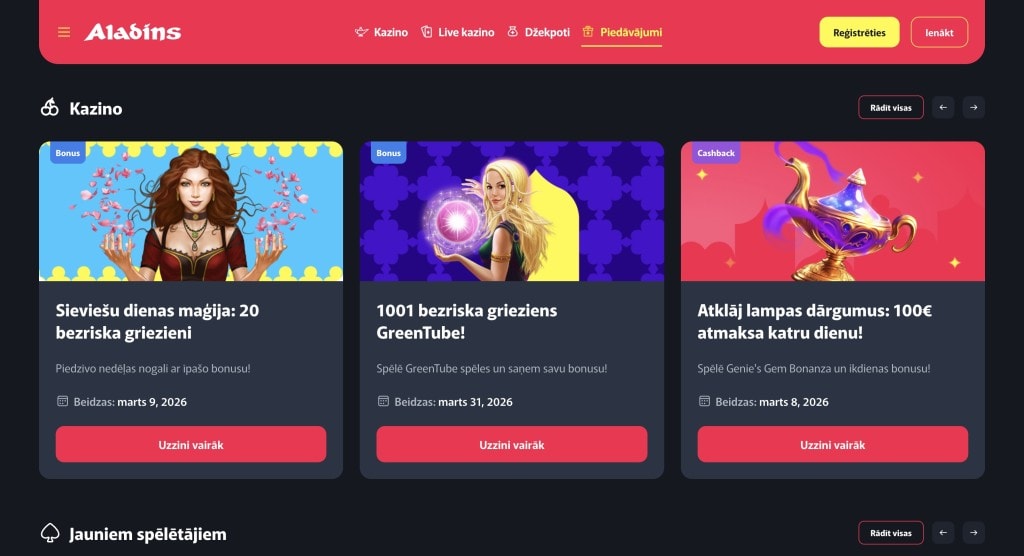The height and width of the screenshot is (556, 1024).
Task: Show previous Jauniem spēlētājiem offers arrow
Action: [x=943, y=532]
